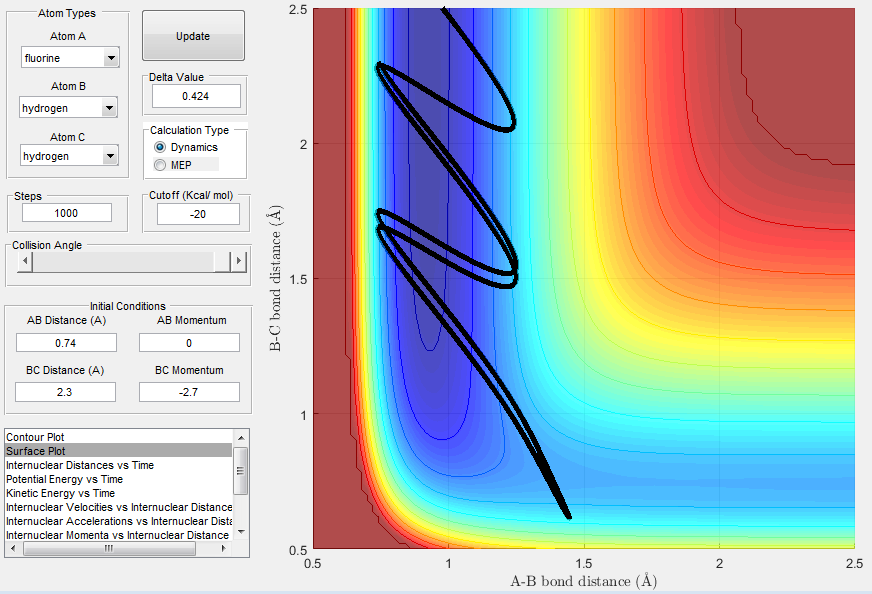This screenshot has height=594, width=872.
Task: Select Potential Energy vs Time
Action: [118, 479]
